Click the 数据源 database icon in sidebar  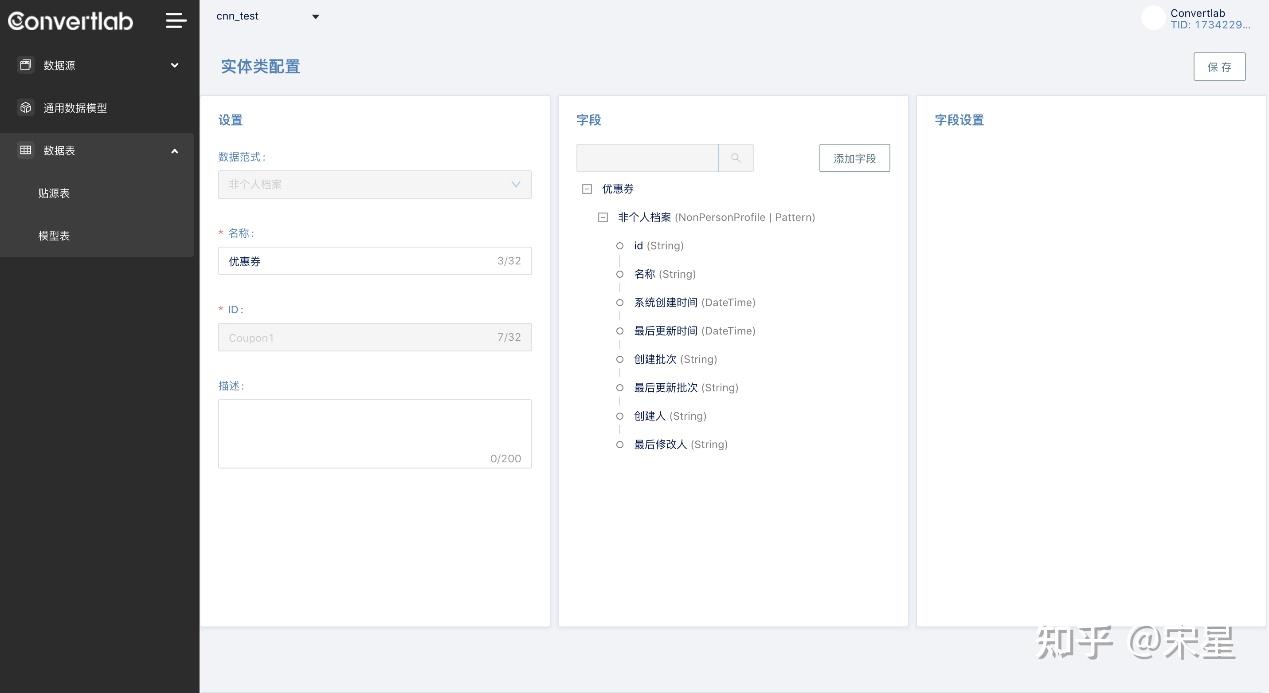(25, 65)
